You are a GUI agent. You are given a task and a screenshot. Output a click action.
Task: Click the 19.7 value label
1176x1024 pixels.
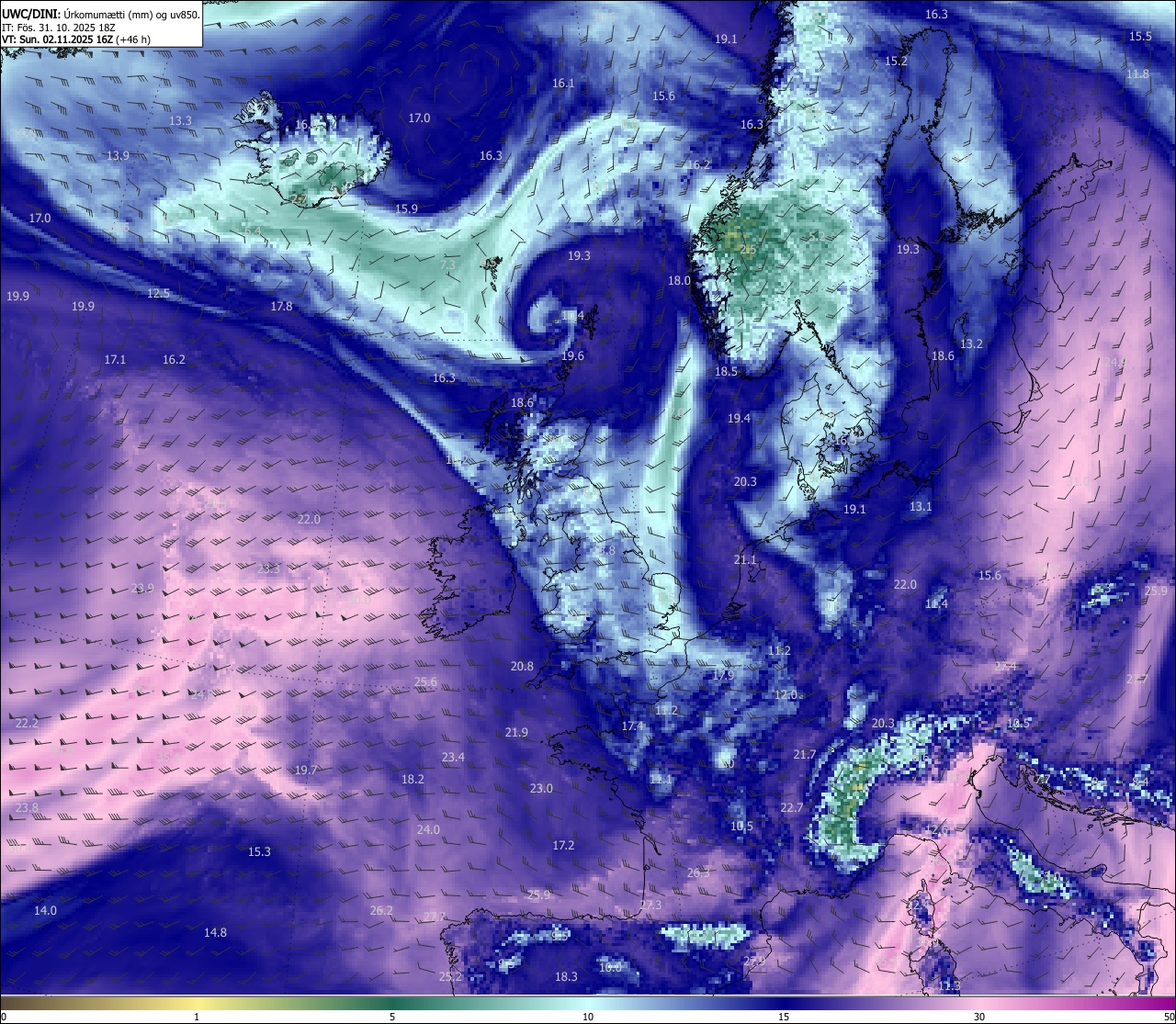tap(306, 770)
